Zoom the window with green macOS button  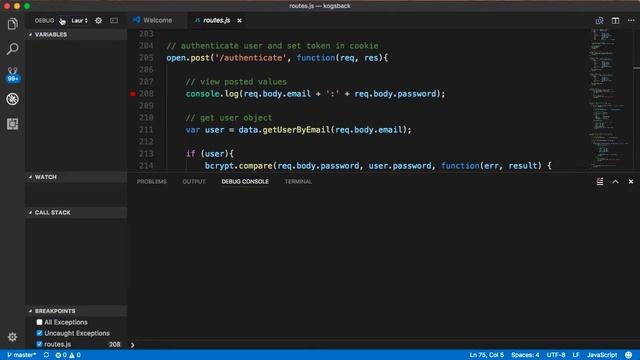point(27,6)
